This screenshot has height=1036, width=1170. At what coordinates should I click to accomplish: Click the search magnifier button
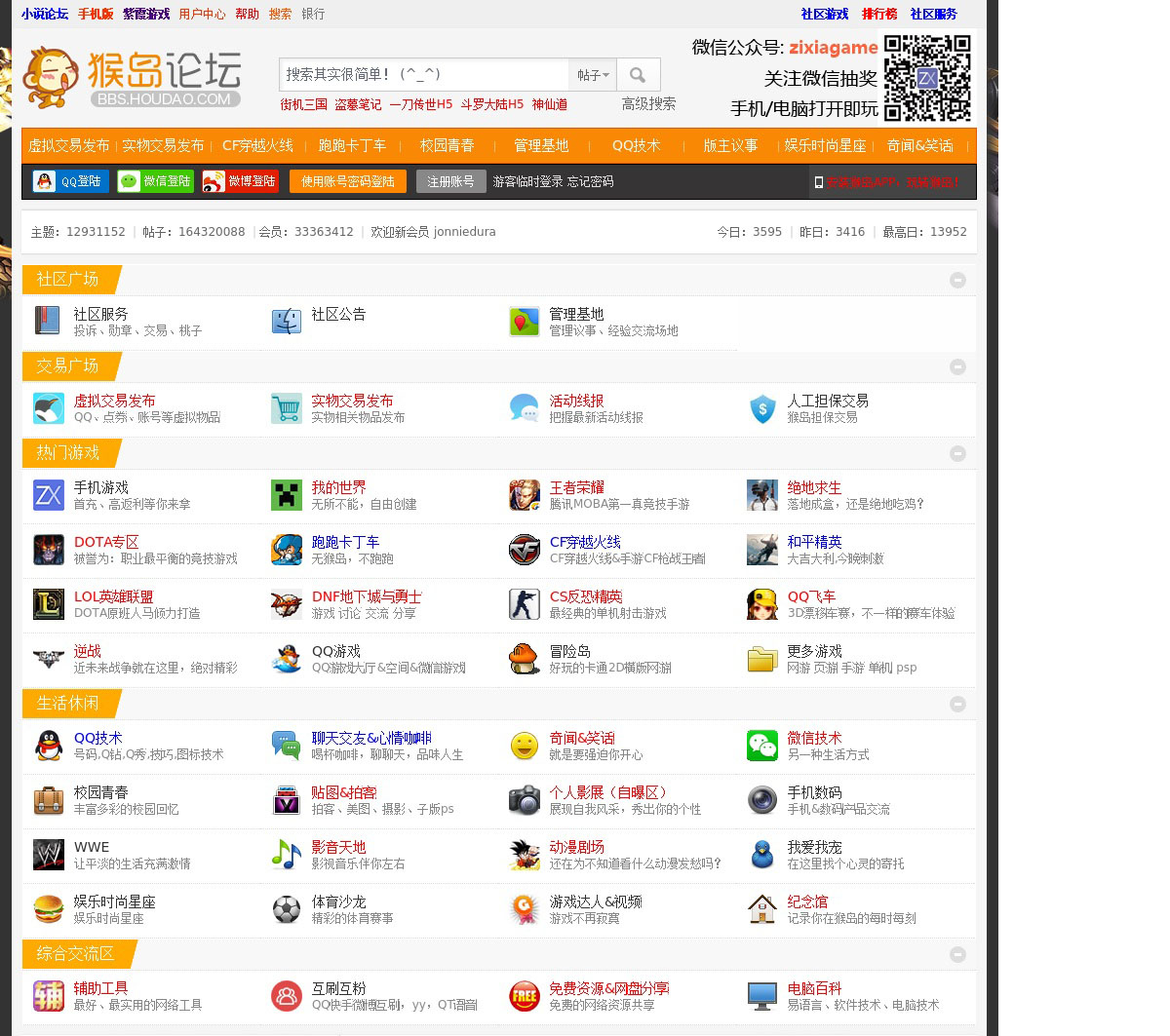[x=638, y=75]
